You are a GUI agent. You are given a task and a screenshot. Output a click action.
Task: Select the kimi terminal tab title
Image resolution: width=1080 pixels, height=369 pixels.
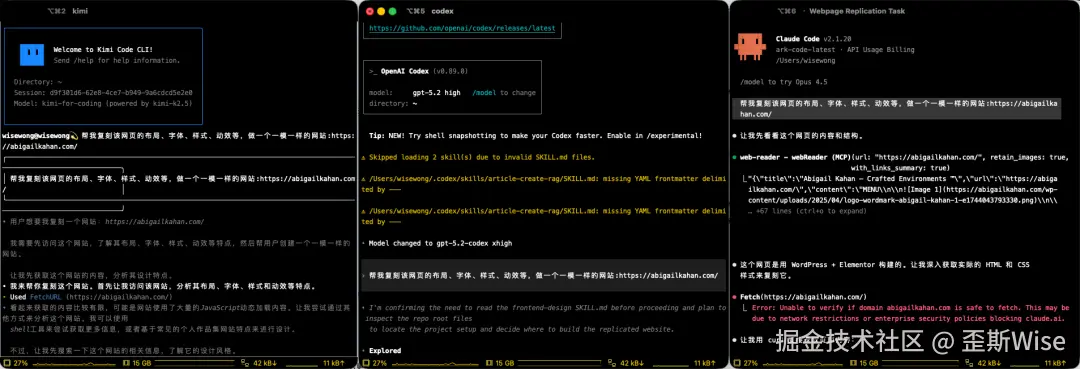tap(80, 11)
